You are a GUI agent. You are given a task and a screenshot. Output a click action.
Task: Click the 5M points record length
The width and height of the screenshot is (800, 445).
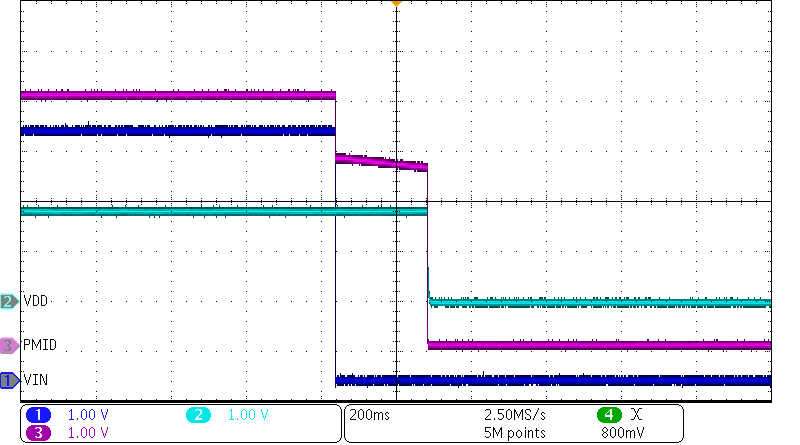pos(517,432)
